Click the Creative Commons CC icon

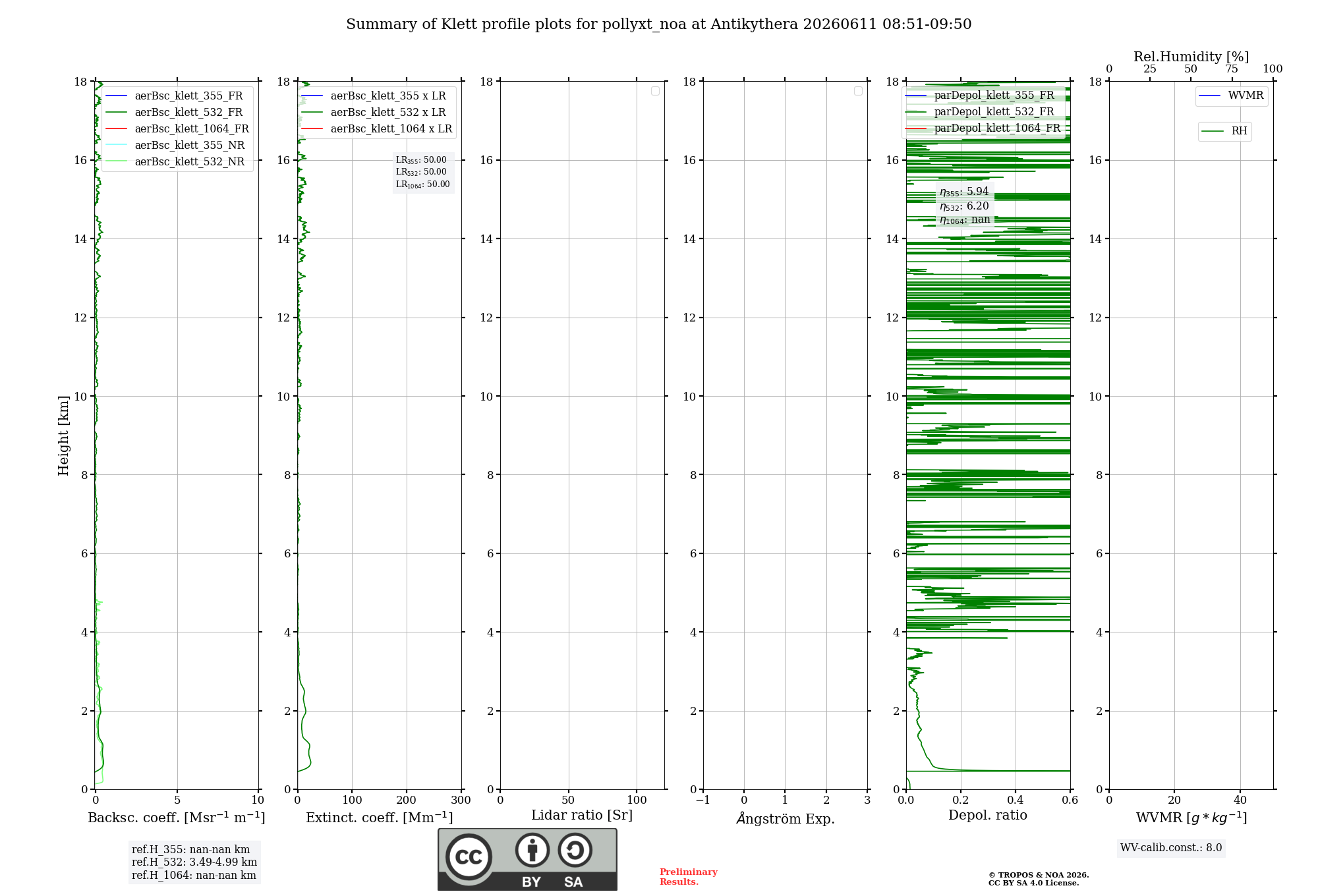pyautogui.click(x=469, y=856)
